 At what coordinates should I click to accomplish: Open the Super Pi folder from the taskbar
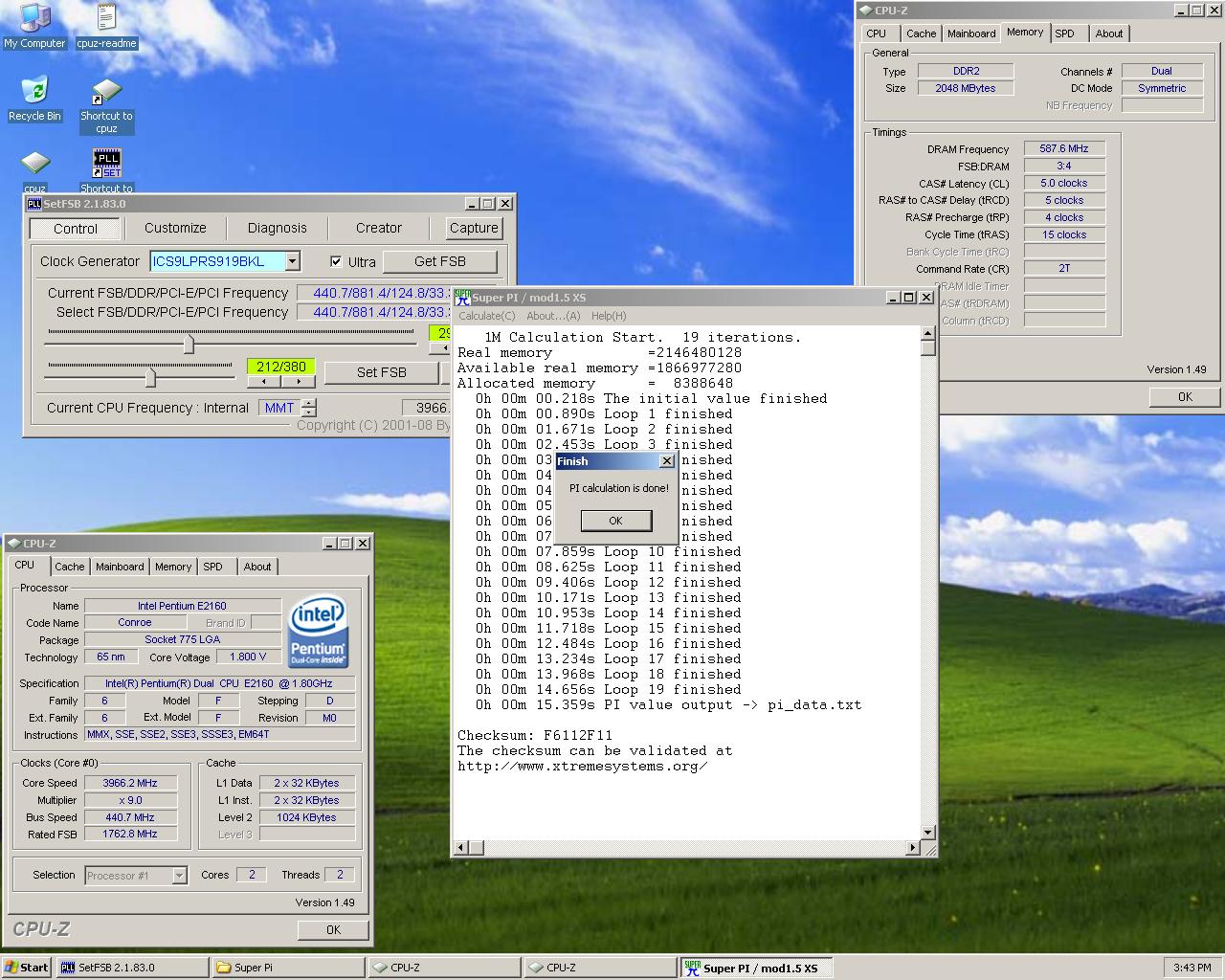[x=287, y=968]
